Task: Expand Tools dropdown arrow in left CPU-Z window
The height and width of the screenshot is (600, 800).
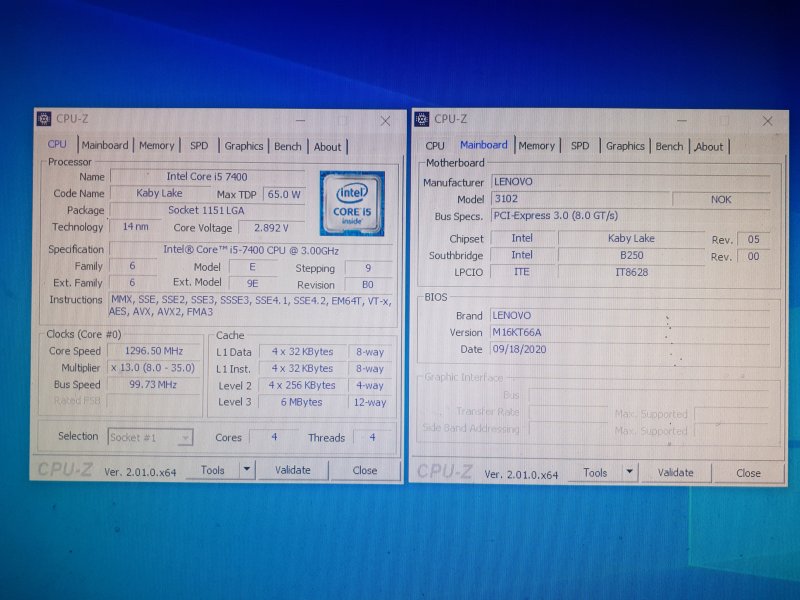Action: point(247,470)
